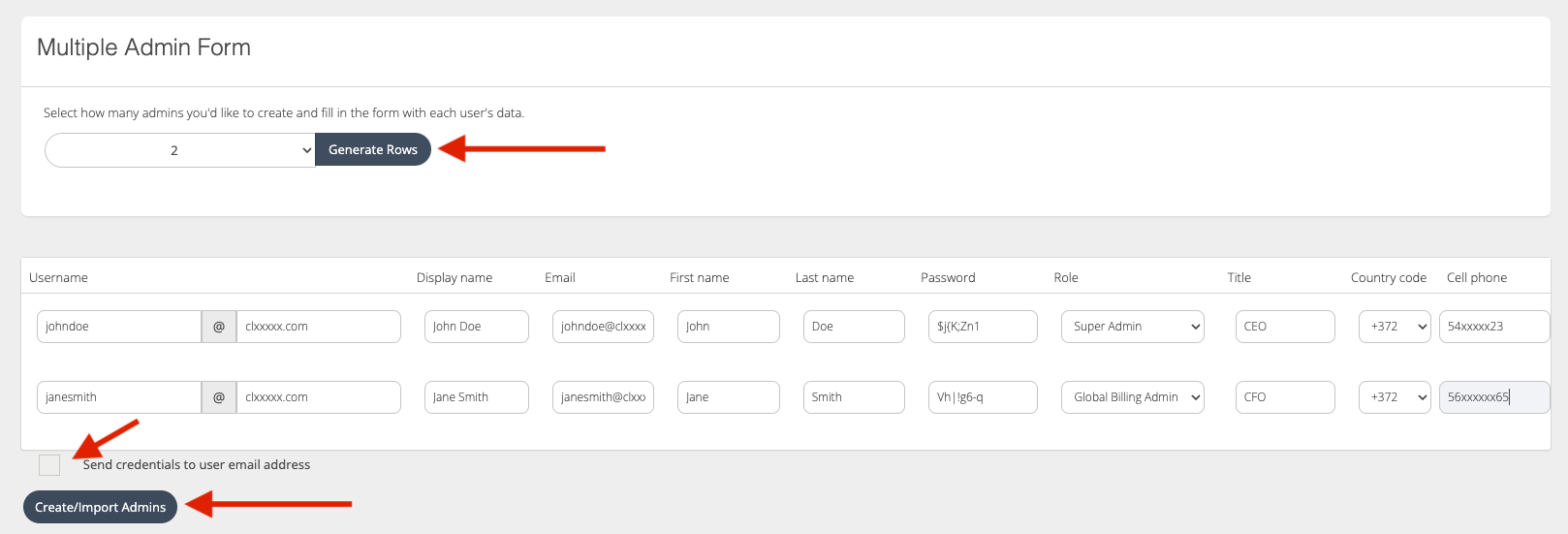Click the @ symbol in the first row

pos(219,327)
